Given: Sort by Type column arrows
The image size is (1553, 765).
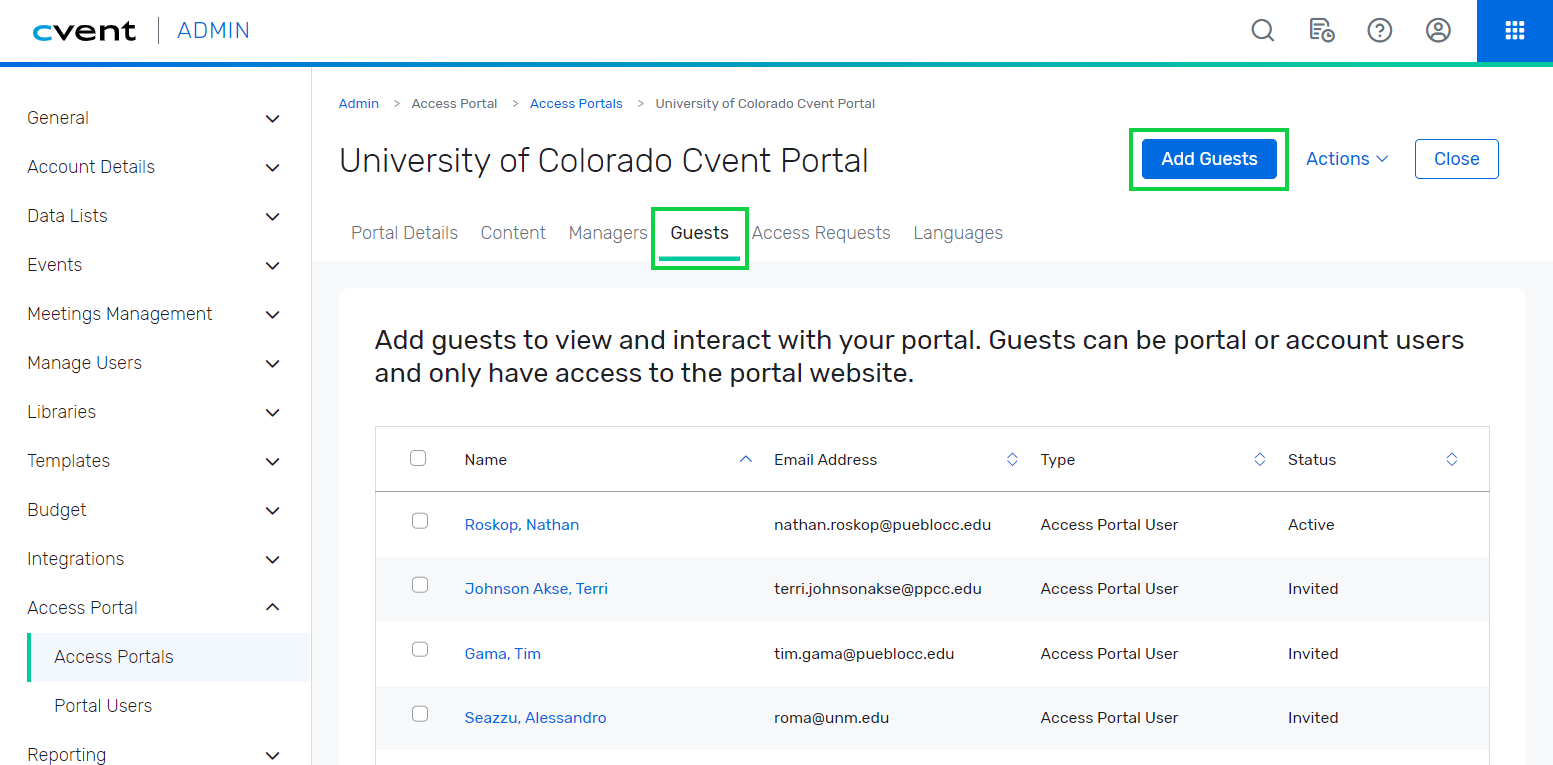Looking at the screenshot, I should [x=1260, y=460].
